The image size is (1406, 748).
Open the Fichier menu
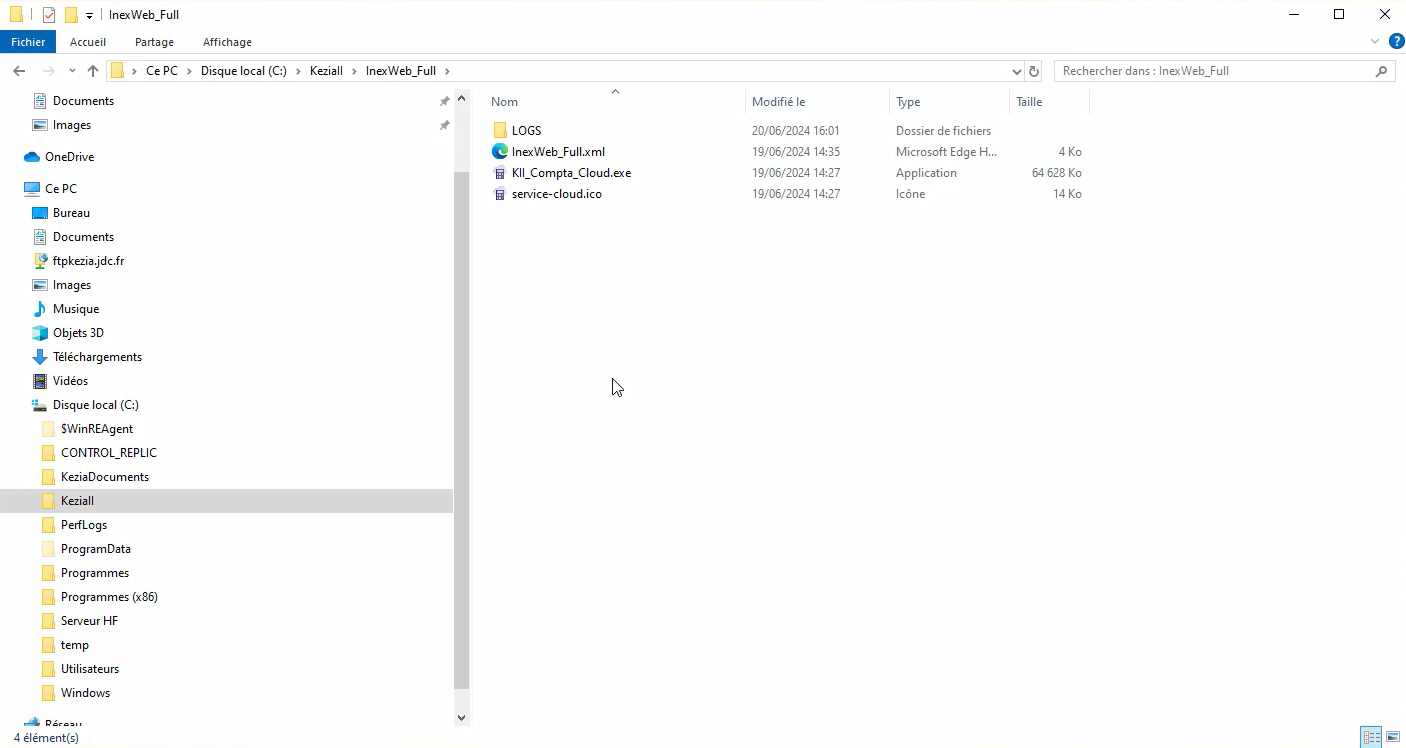coord(28,42)
